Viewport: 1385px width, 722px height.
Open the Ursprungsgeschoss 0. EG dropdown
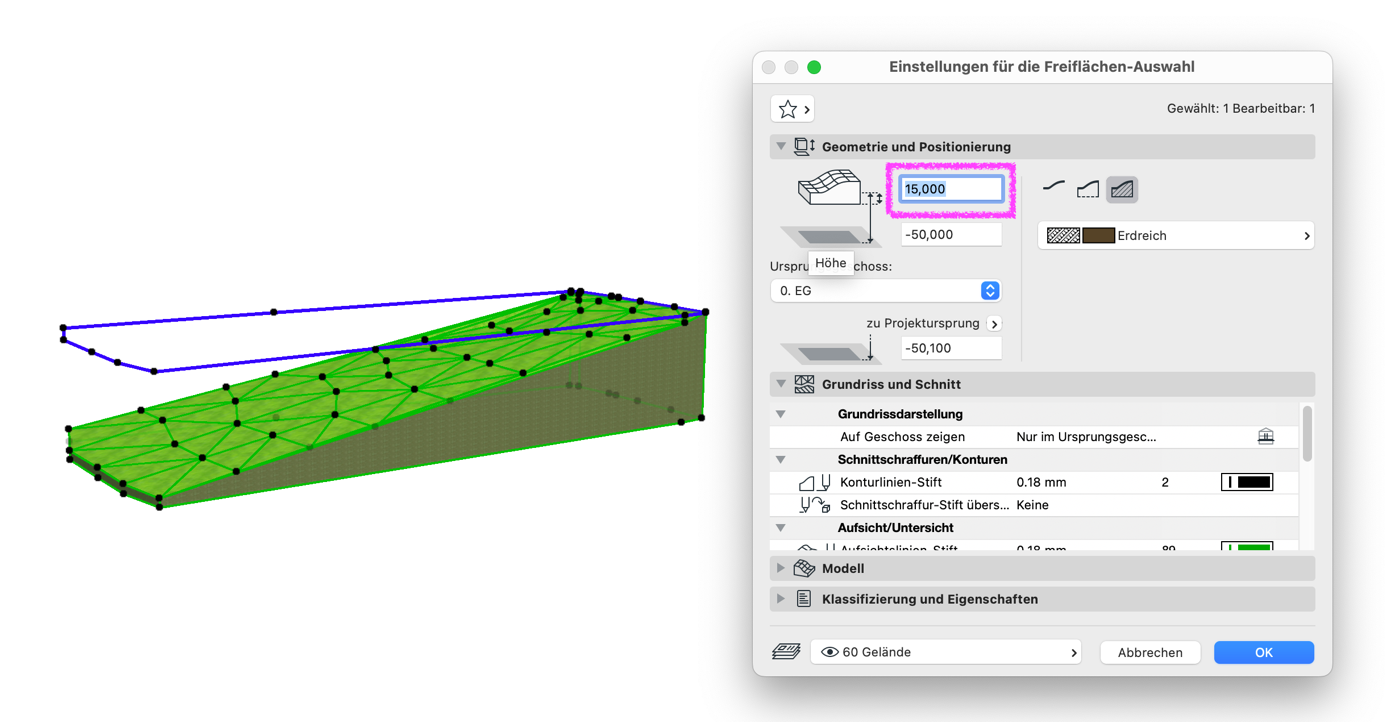(x=885, y=291)
